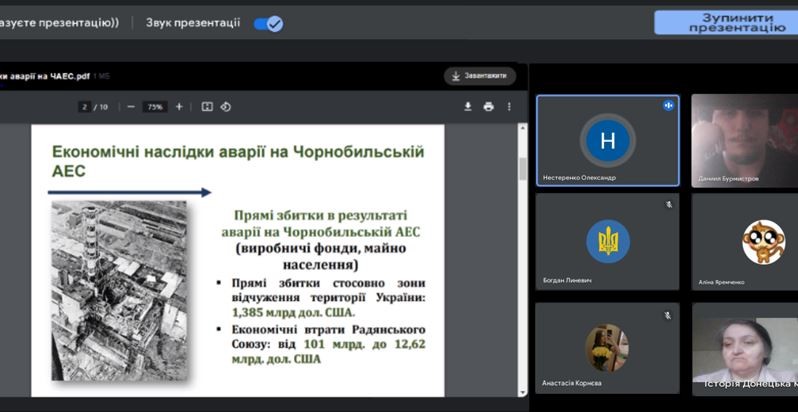Rotate the PDF document
Image resolution: width=798 pixels, height=412 pixels.
[x=226, y=107]
